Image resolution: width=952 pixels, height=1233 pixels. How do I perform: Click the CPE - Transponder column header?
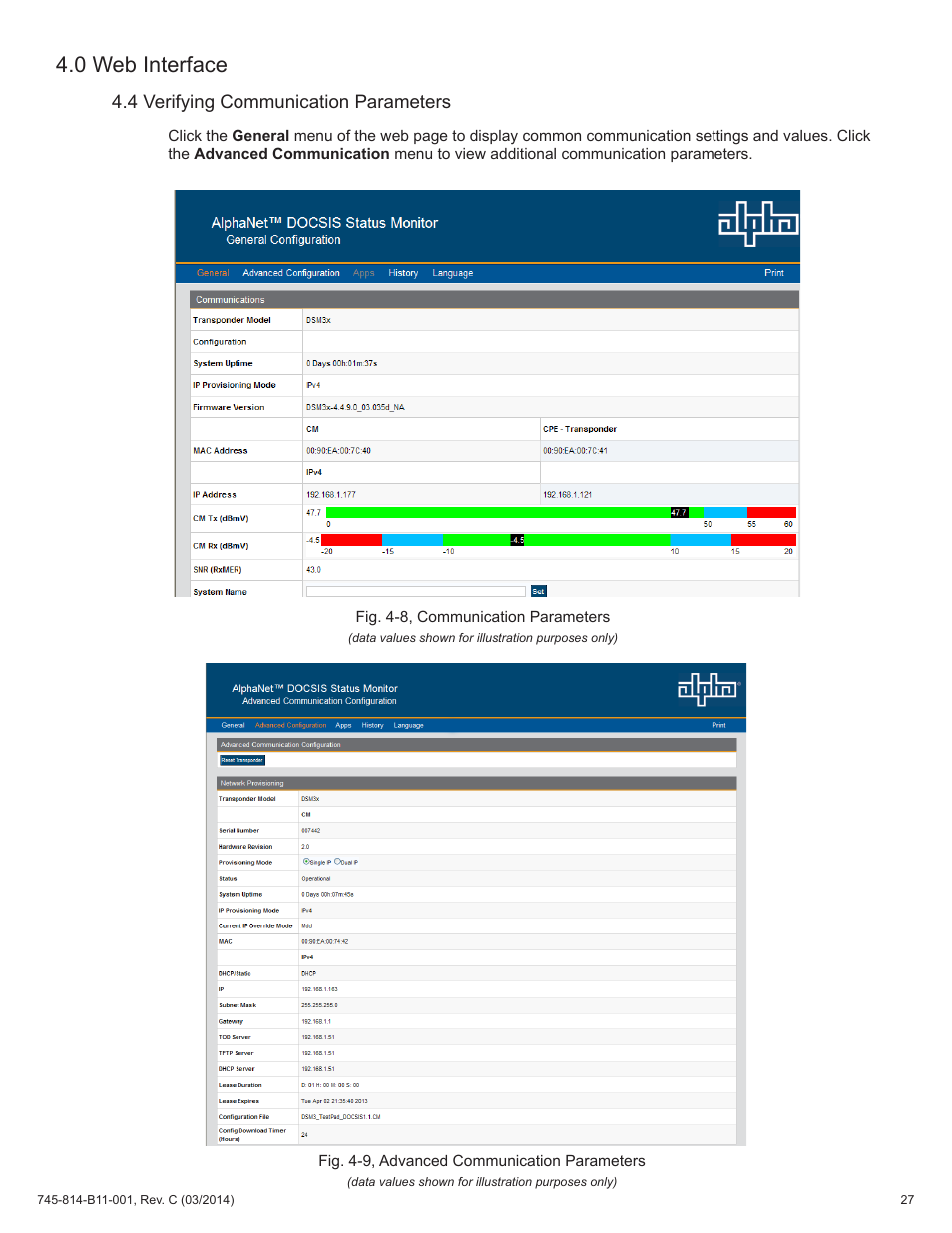(580, 429)
